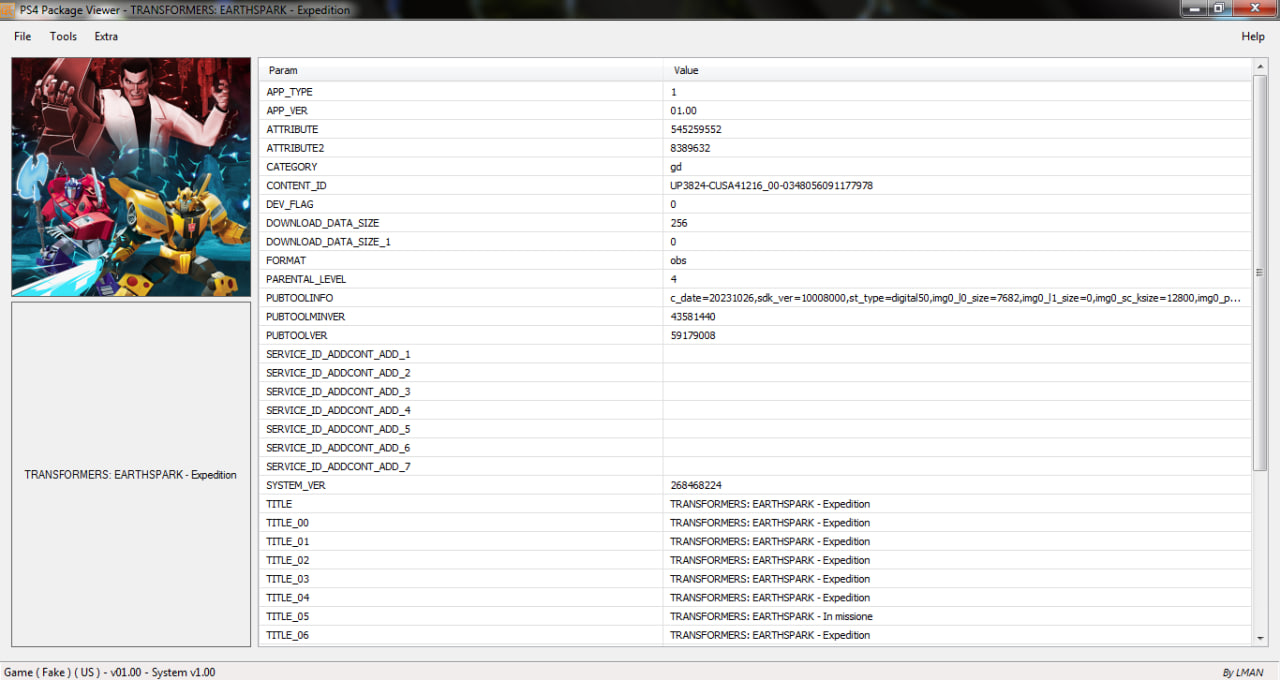Click the scrollbar up arrow
The image size is (1280, 680).
tap(1260, 66)
